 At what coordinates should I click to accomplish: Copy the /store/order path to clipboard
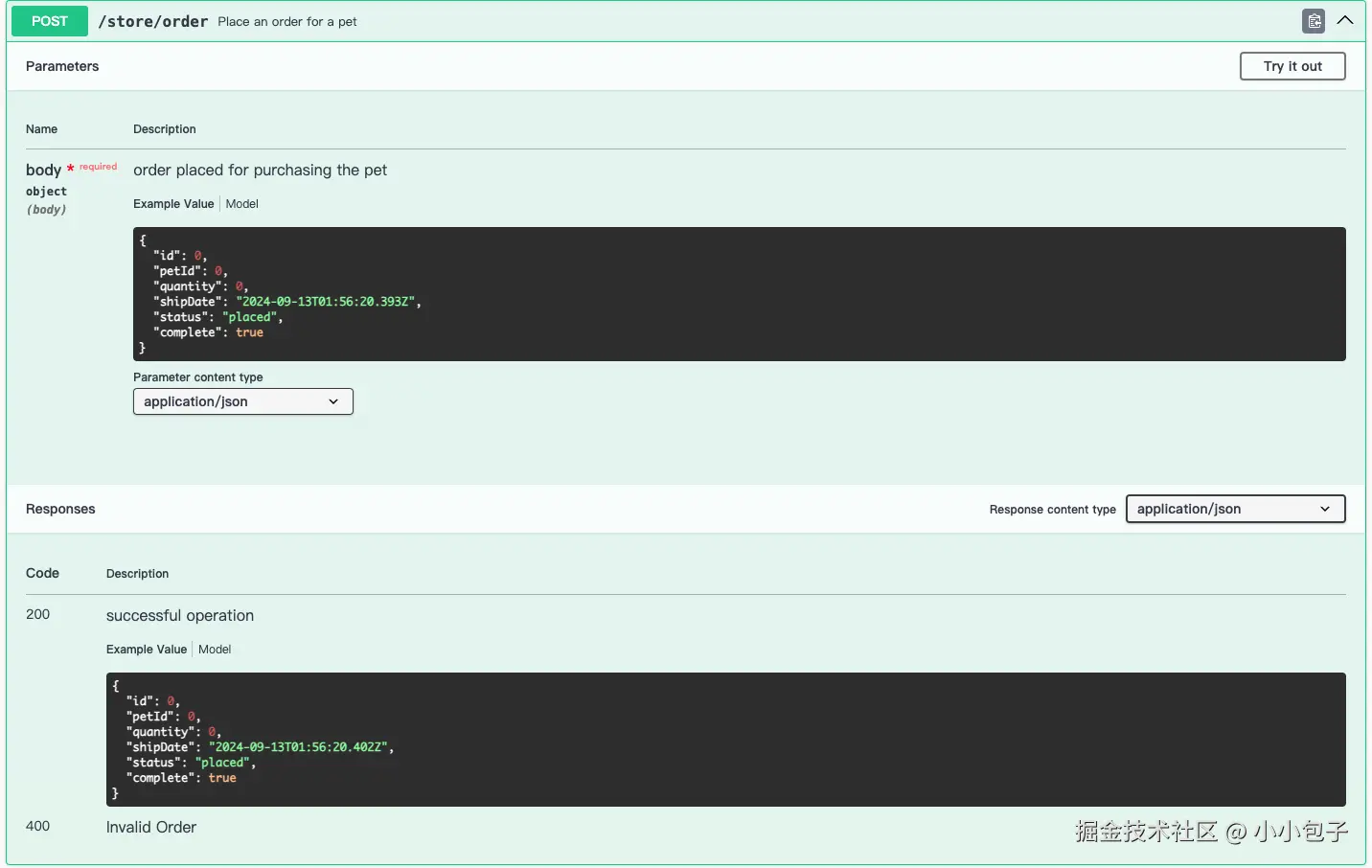pyautogui.click(x=1314, y=21)
